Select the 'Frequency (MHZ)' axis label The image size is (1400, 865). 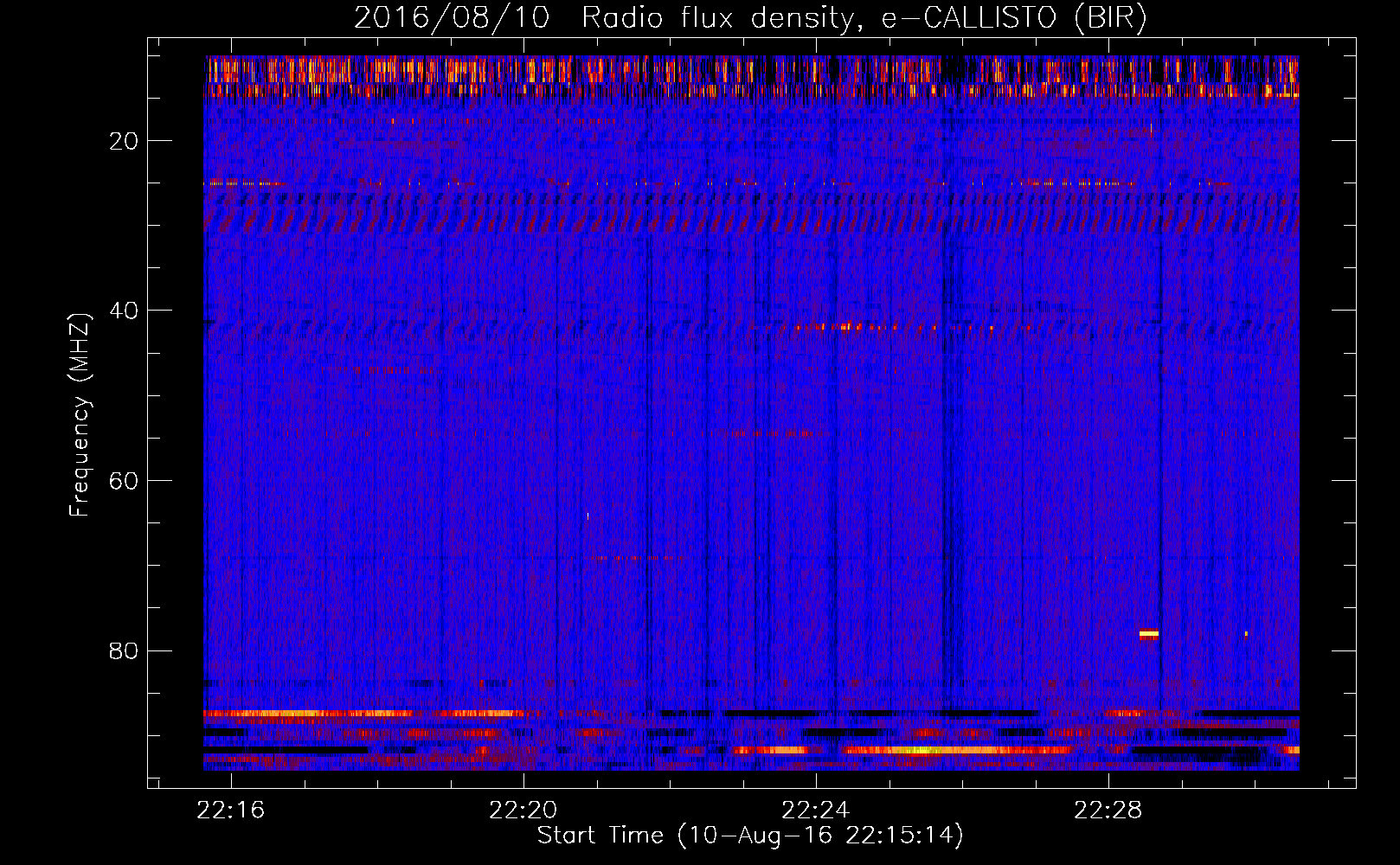pyautogui.click(x=80, y=415)
